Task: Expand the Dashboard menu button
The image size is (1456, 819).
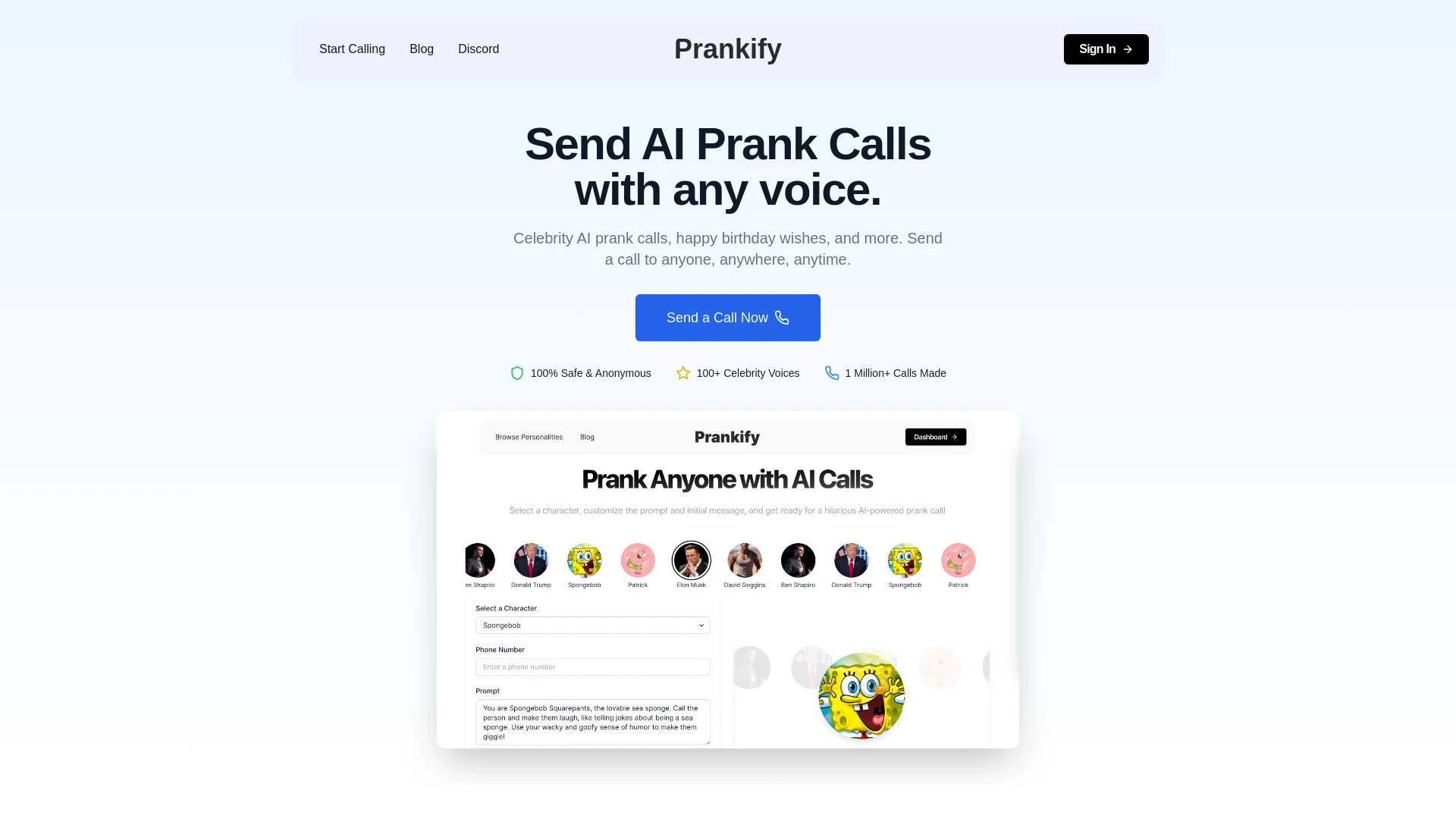Action: (x=935, y=437)
